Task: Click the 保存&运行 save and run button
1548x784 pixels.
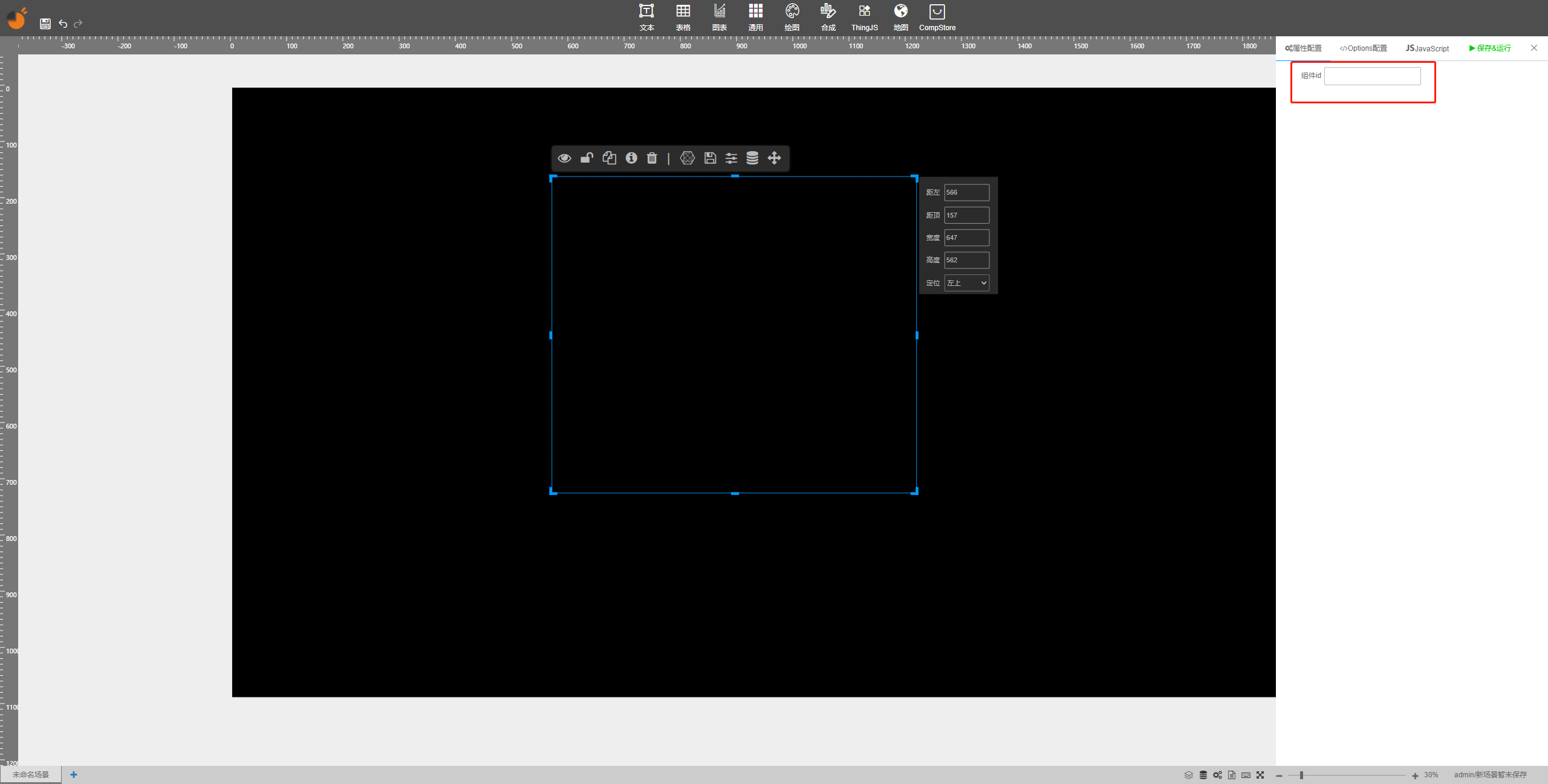Action: coord(1490,48)
